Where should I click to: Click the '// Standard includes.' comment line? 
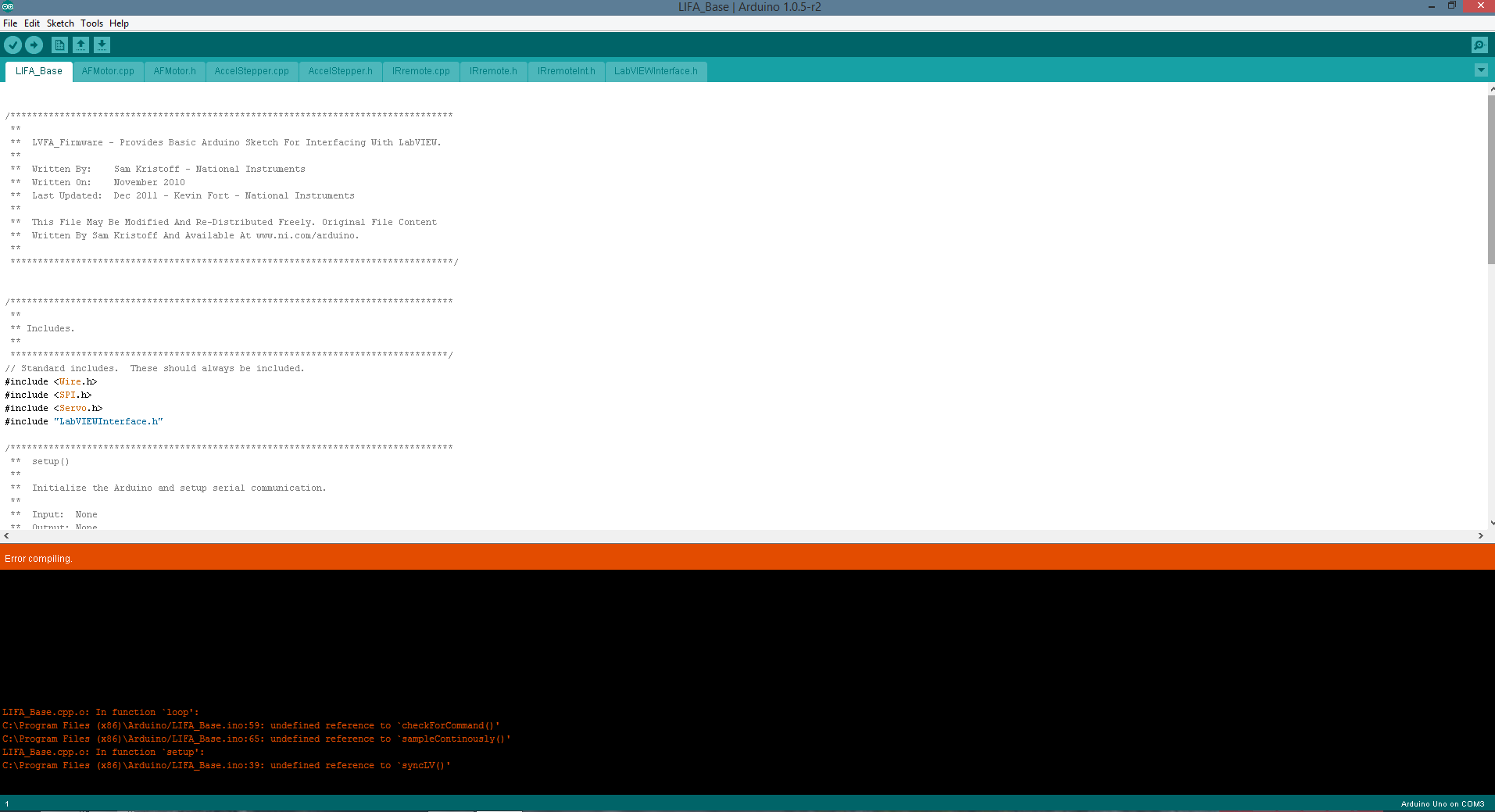155,369
